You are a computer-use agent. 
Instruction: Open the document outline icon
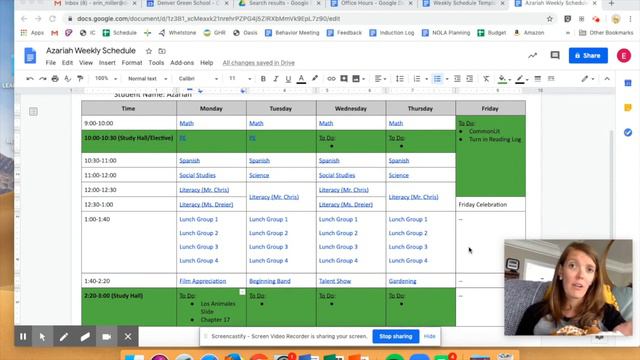[33, 111]
